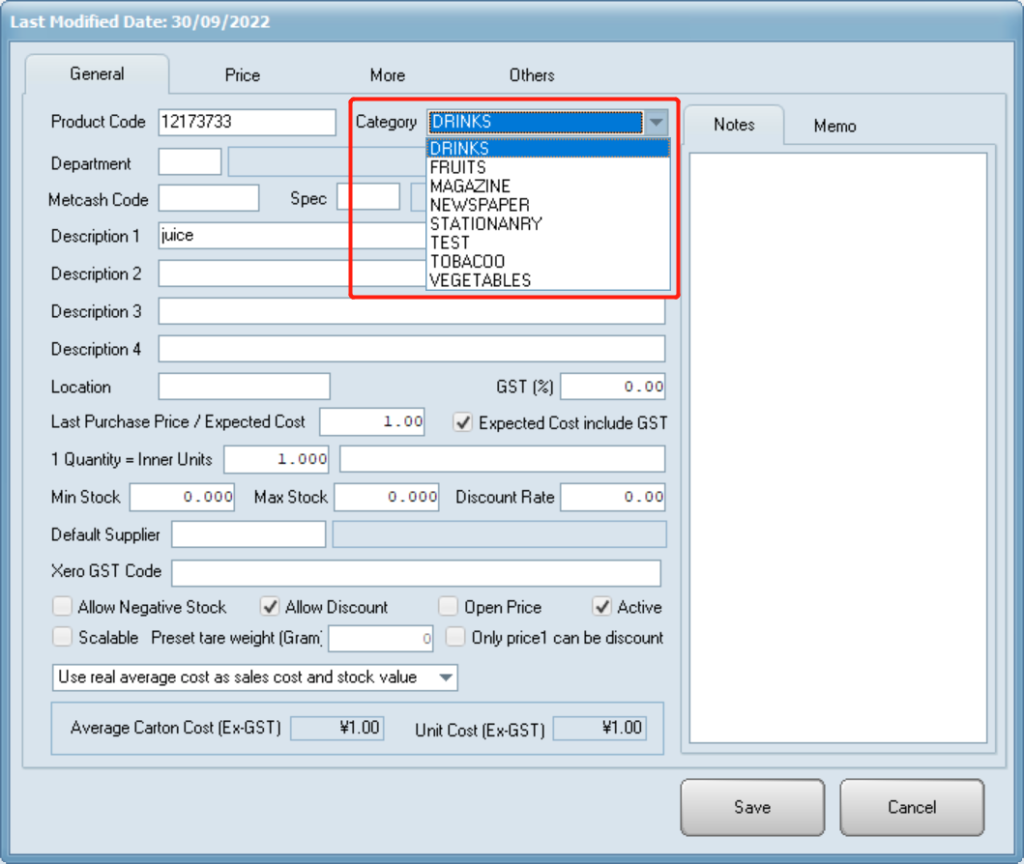Uncheck the Active checkbox
The height and width of the screenshot is (864, 1024).
click(x=602, y=607)
